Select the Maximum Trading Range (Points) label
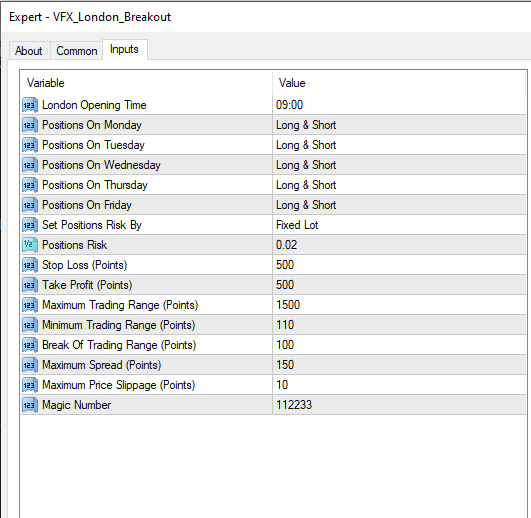Screen dimensions: 531x518 120,305
